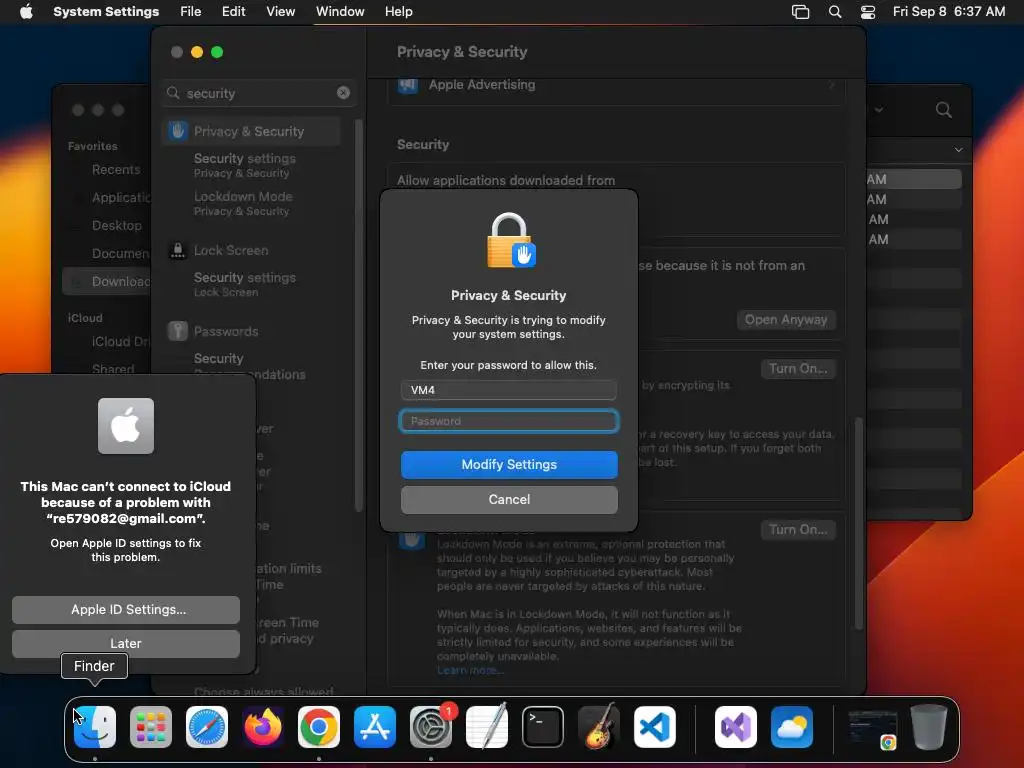Click Turn On… for FileVault
The height and width of the screenshot is (768, 1024).
tap(798, 368)
